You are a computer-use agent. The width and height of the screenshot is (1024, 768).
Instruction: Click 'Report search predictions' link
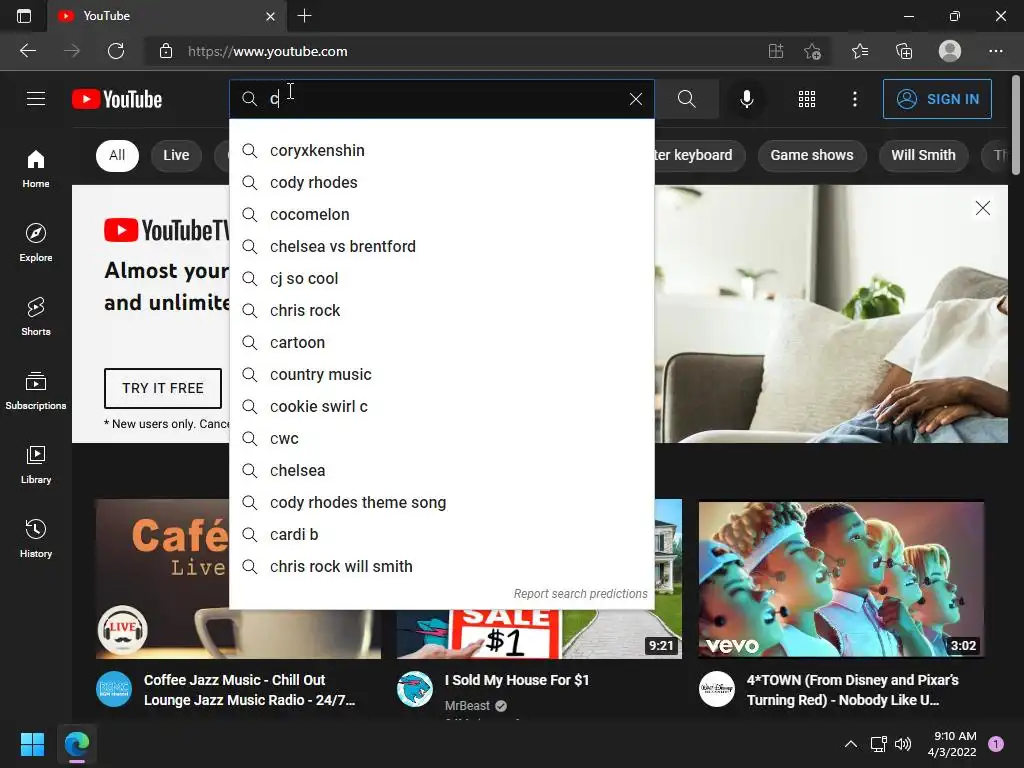coord(580,594)
